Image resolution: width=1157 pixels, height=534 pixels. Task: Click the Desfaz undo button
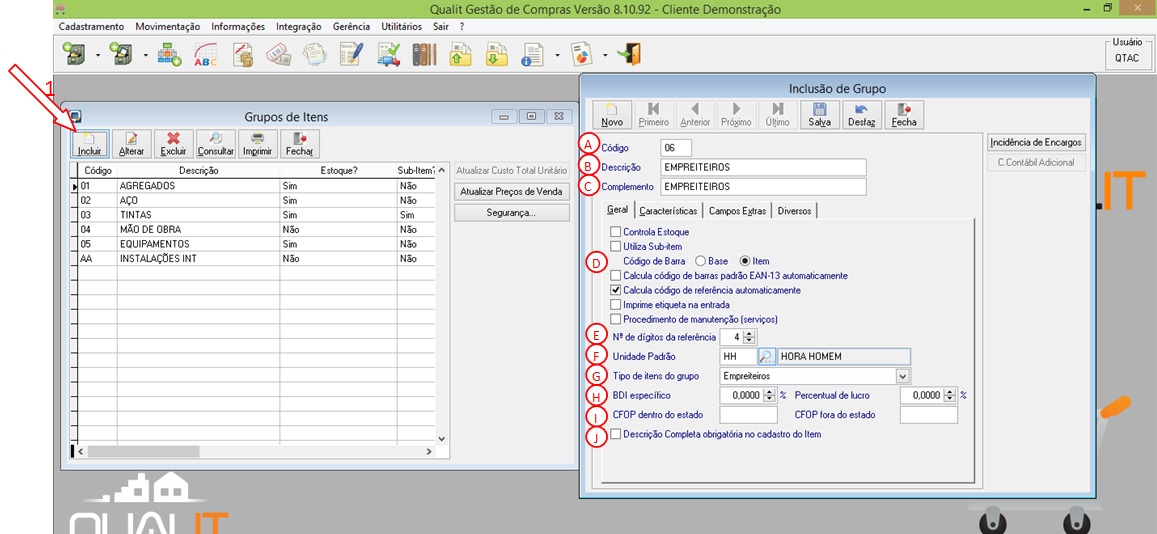point(862,114)
